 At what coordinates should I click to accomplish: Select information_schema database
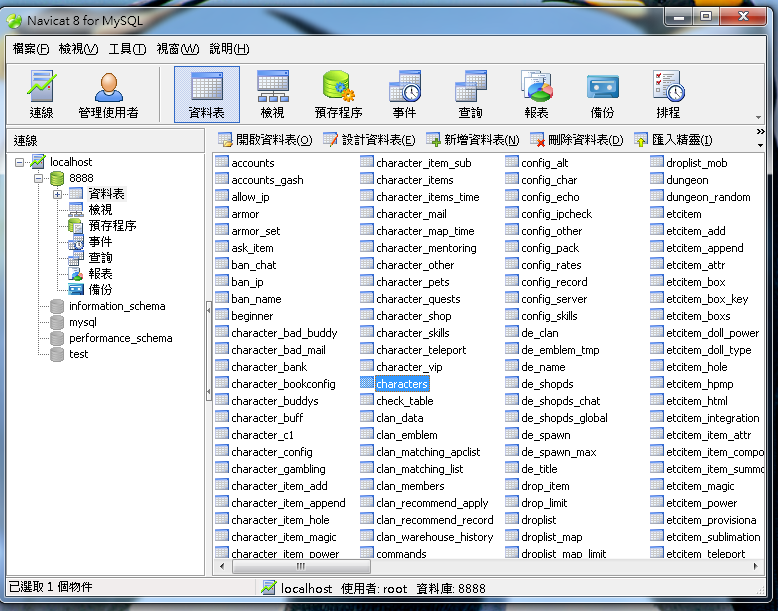117,306
